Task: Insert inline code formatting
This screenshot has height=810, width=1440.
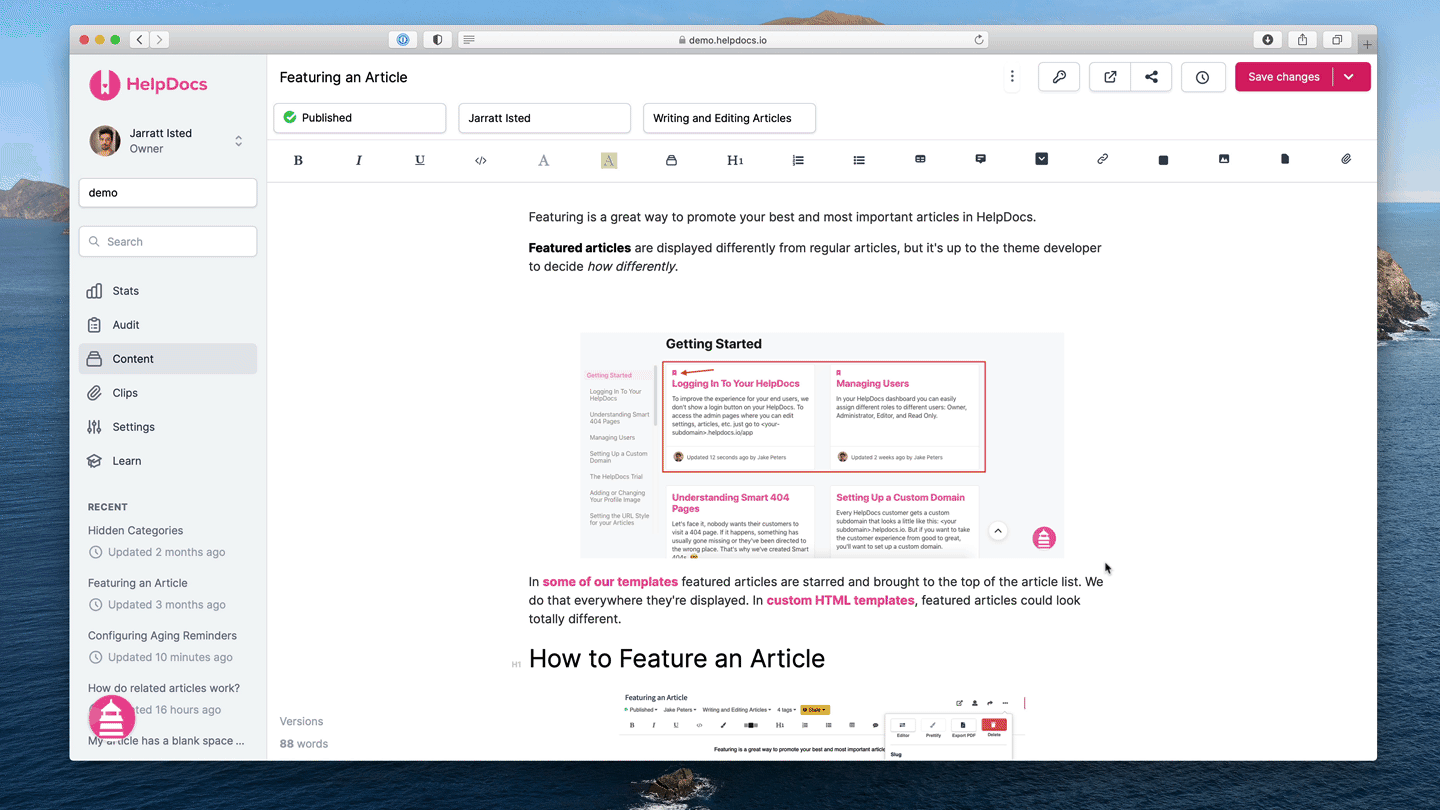Action: [481, 160]
